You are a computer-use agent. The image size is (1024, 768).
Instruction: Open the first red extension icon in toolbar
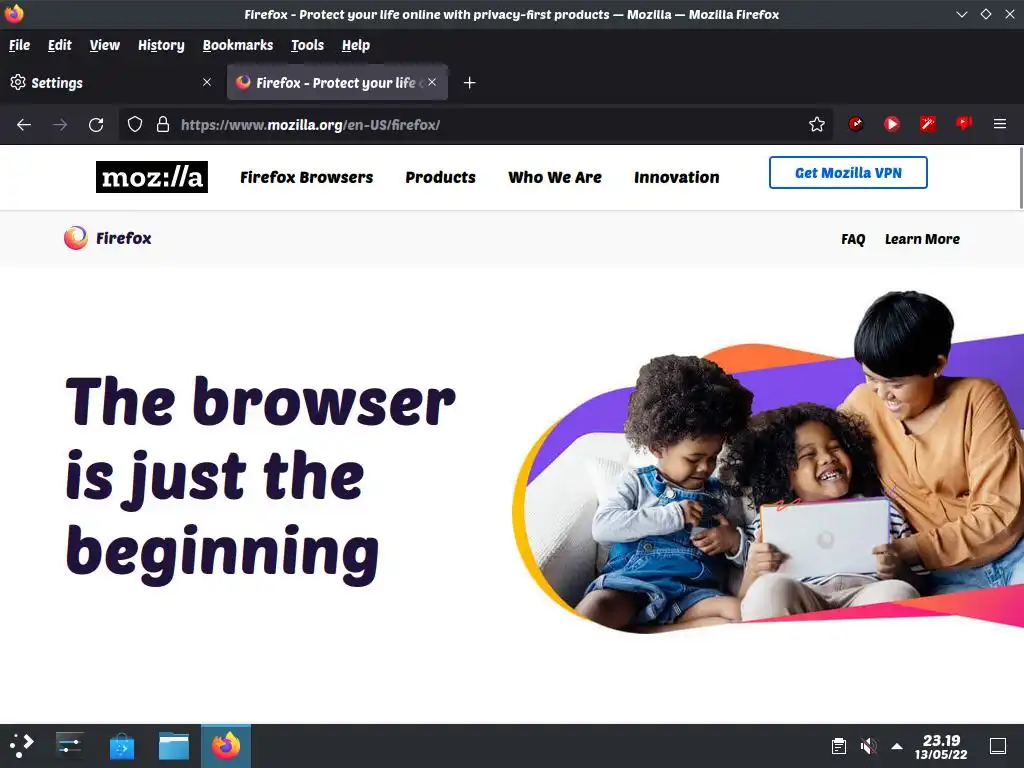click(x=856, y=123)
